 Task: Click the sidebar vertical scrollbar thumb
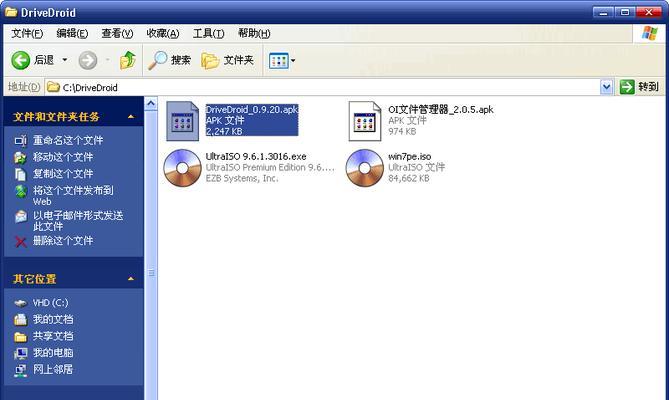[151, 255]
